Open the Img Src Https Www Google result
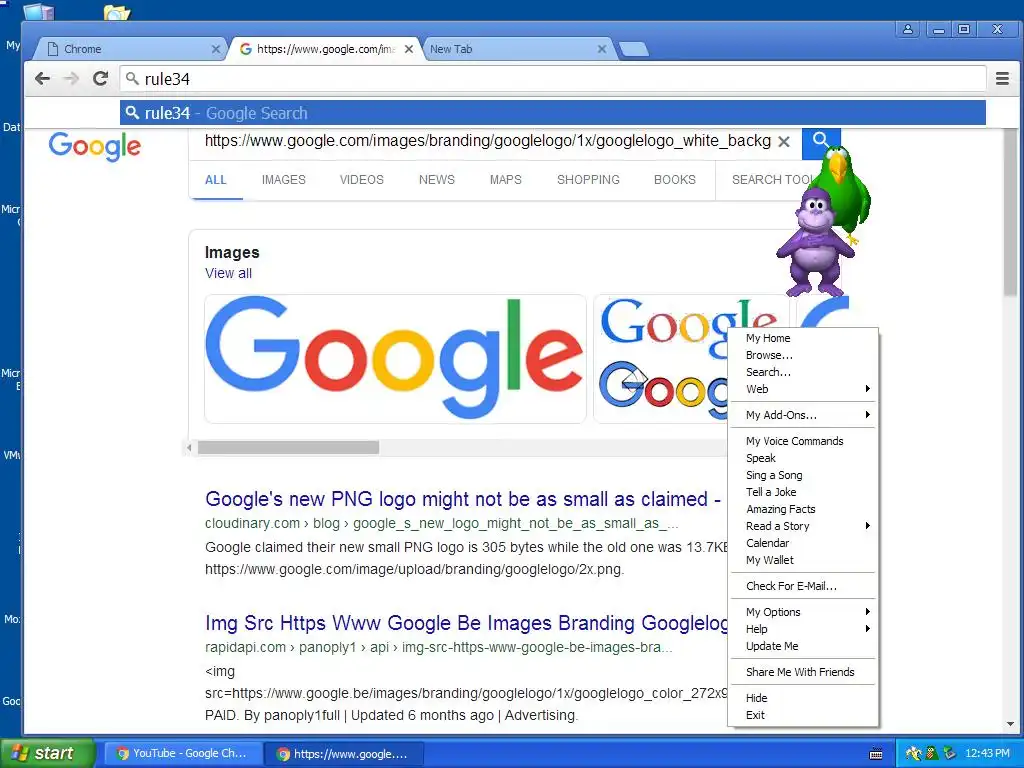The width and height of the screenshot is (1024, 768). pos(466,623)
